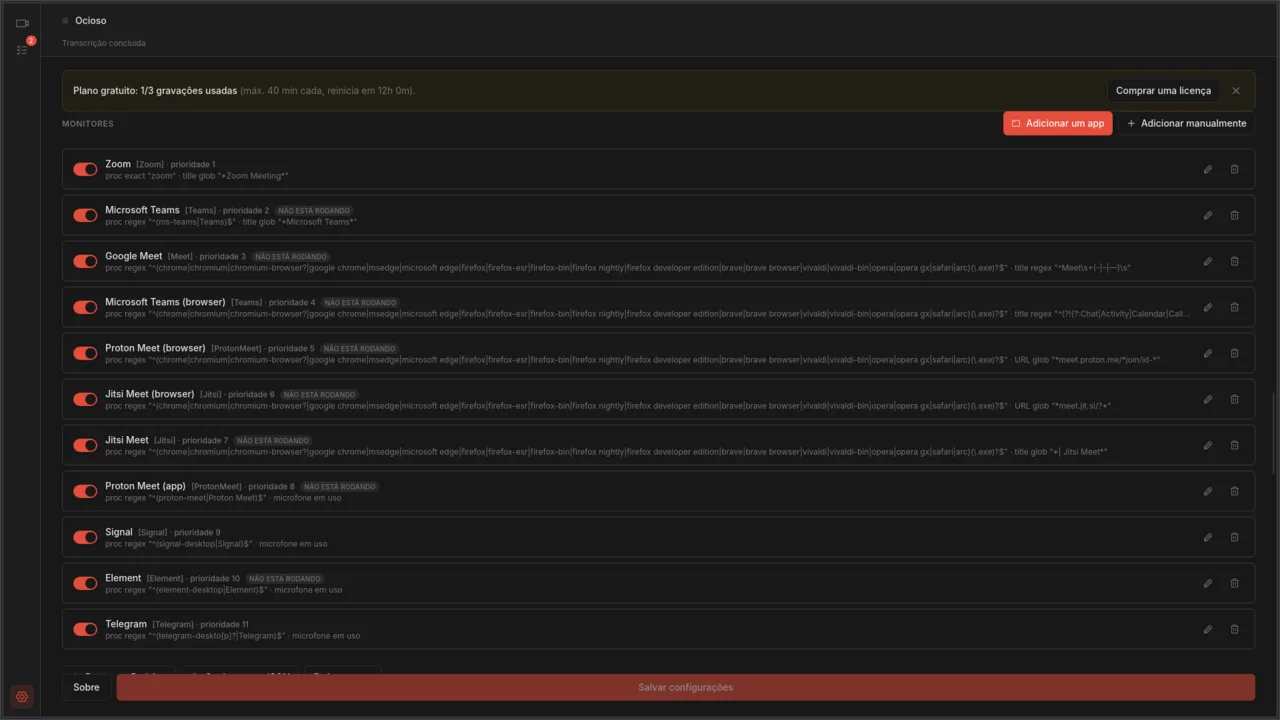The height and width of the screenshot is (720, 1280).
Task: Delete the Telegram monitor
Action: pyautogui.click(x=1234, y=629)
